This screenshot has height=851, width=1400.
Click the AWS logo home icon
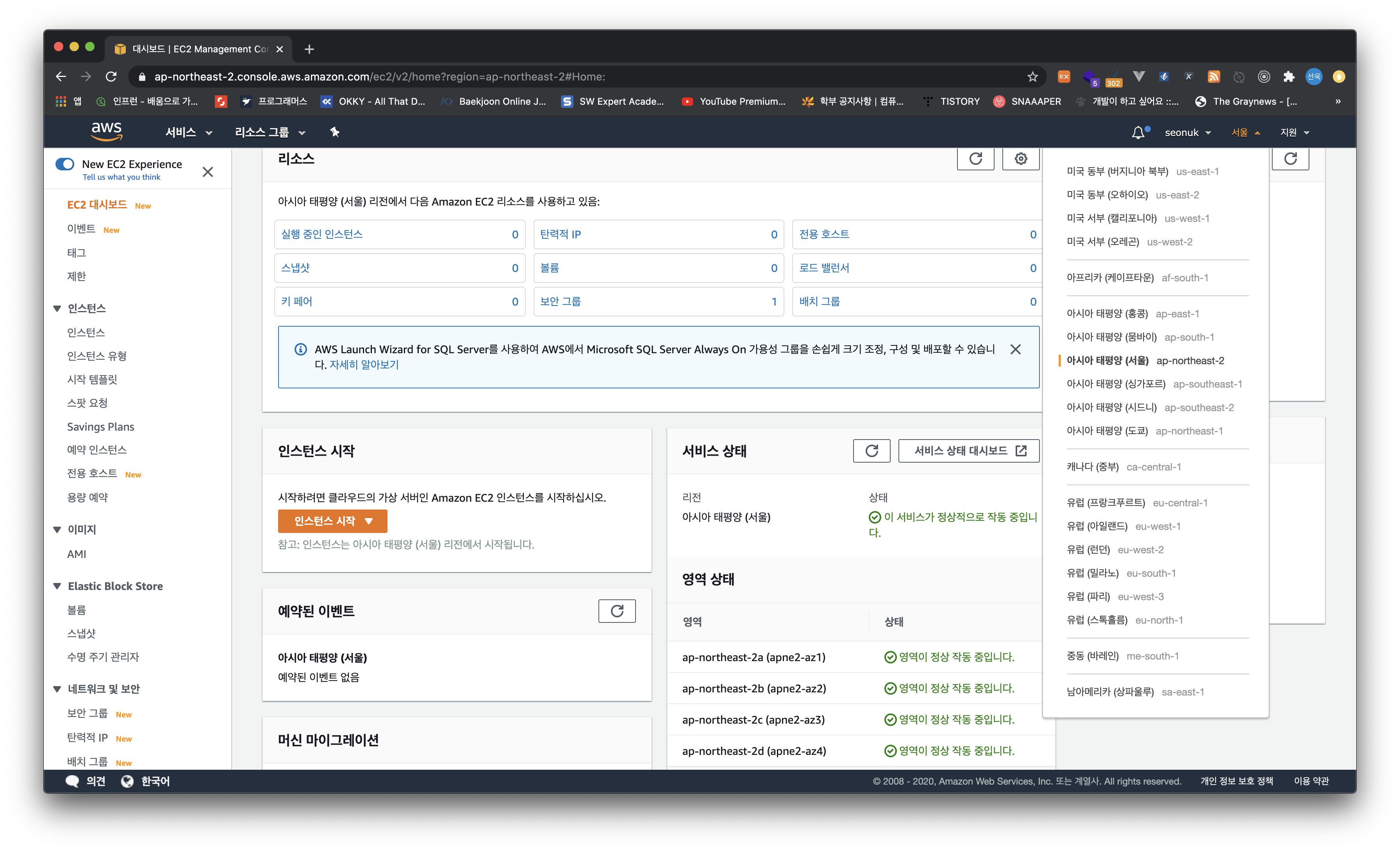(x=107, y=131)
